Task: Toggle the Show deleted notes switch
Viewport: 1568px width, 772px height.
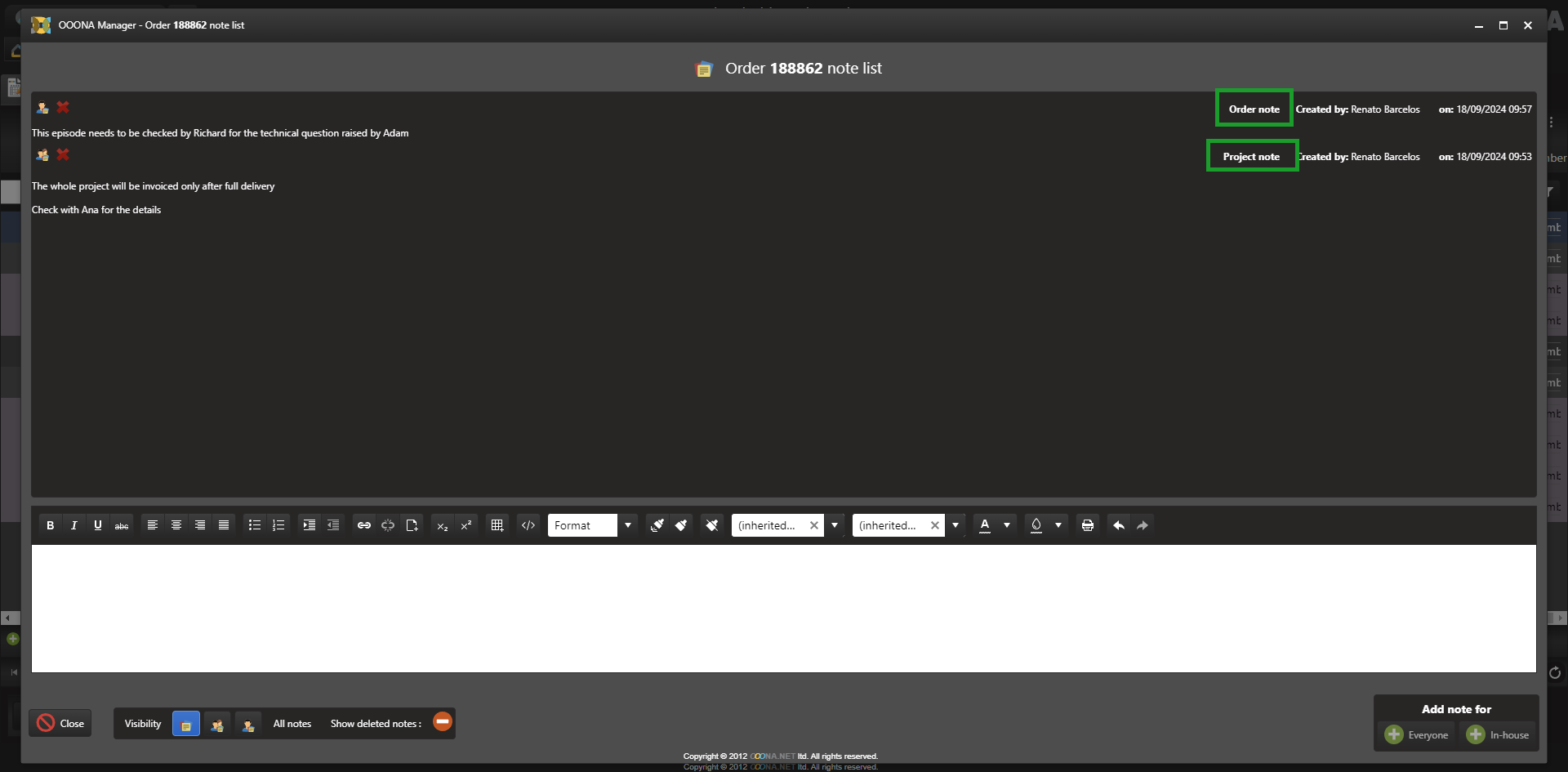Action: (443, 722)
